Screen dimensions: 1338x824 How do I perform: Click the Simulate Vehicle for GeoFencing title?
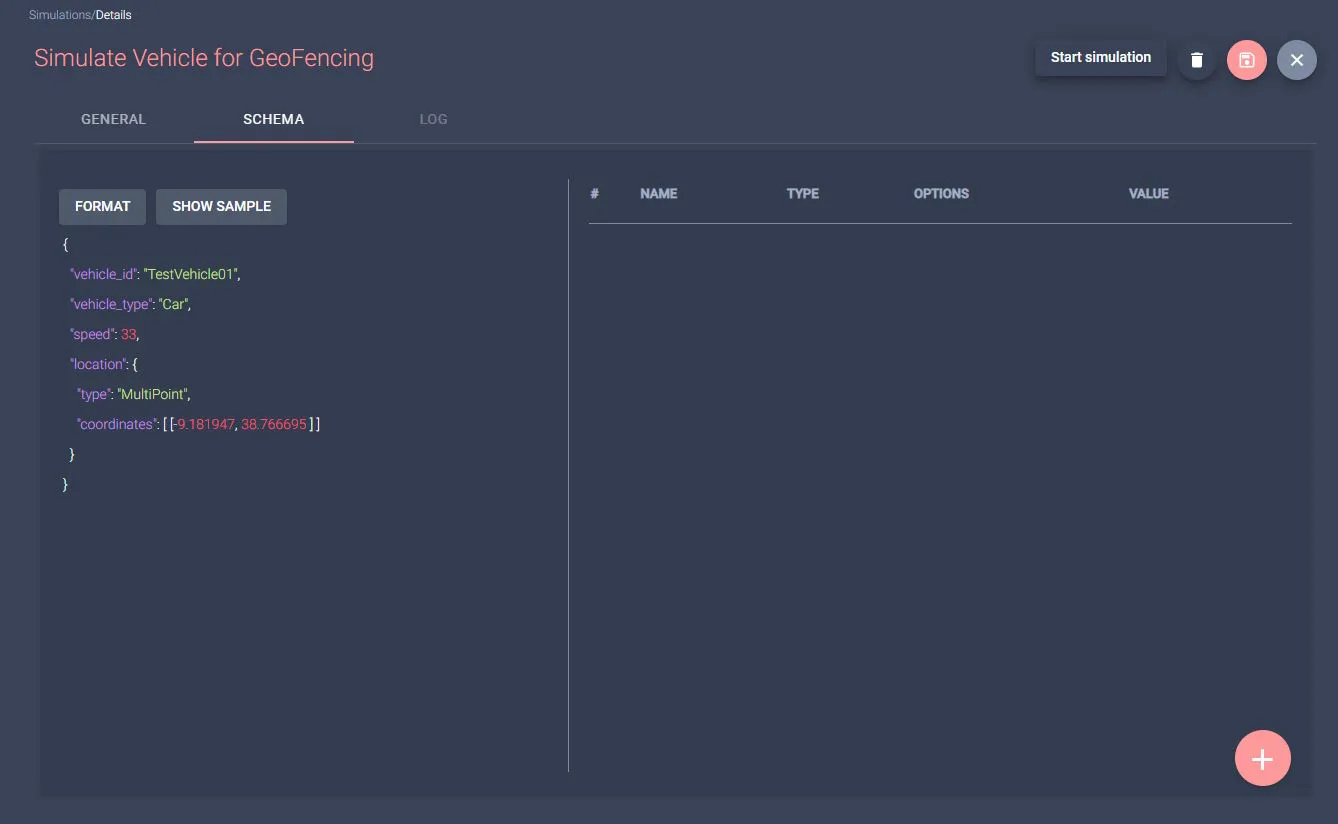tap(204, 58)
